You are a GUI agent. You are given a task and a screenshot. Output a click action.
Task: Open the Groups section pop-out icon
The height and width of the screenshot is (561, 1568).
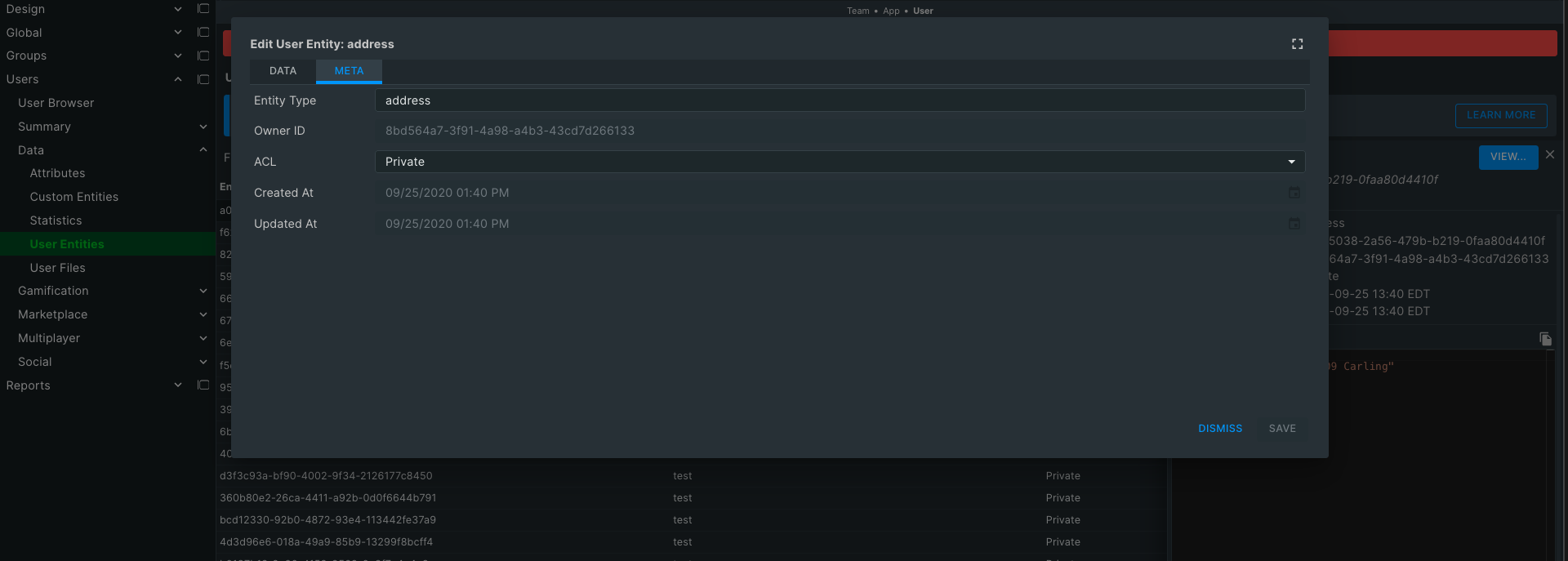click(x=203, y=56)
